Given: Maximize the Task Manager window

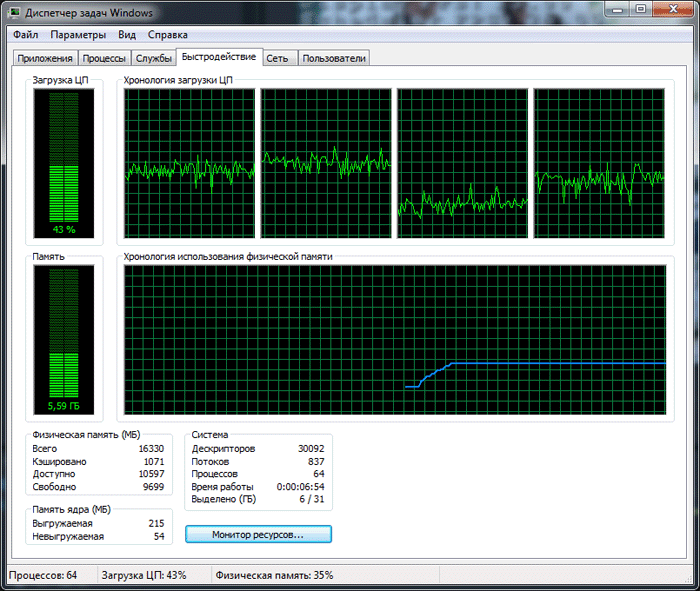Looking at the screenshot, I should pyautogui.click(x=641, y=9).
